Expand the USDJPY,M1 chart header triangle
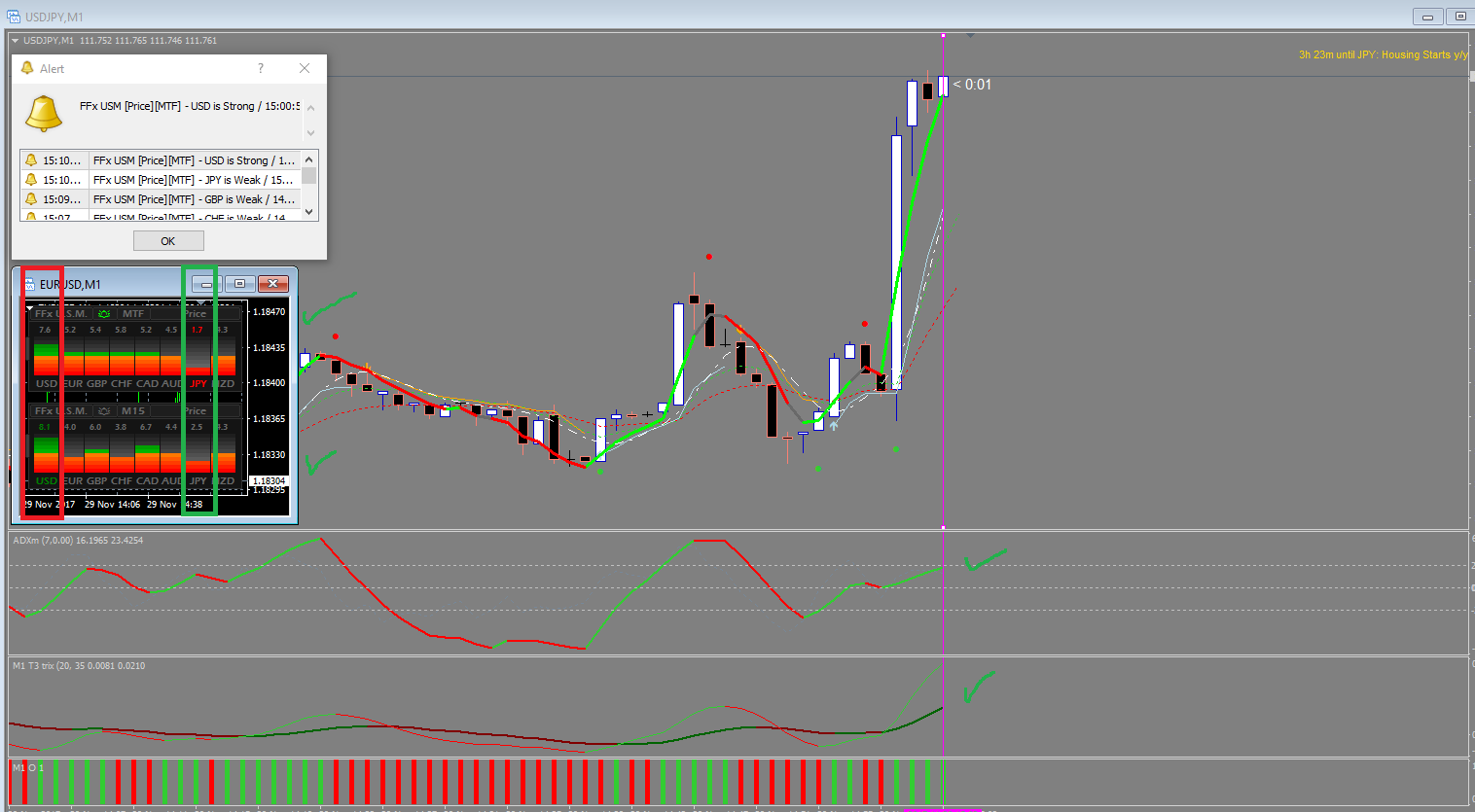The image size is (1475, 812). coord(15,41)
